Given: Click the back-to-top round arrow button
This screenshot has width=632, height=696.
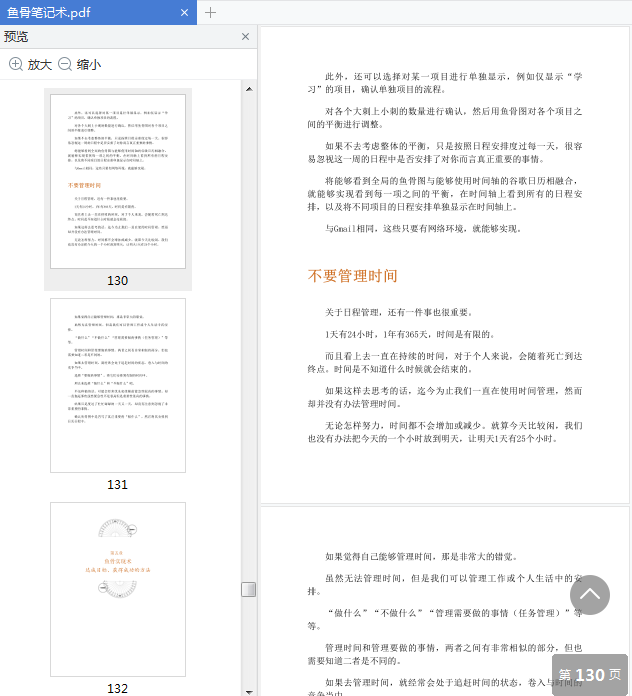Looking at the screenshot, I should point(589,595).
